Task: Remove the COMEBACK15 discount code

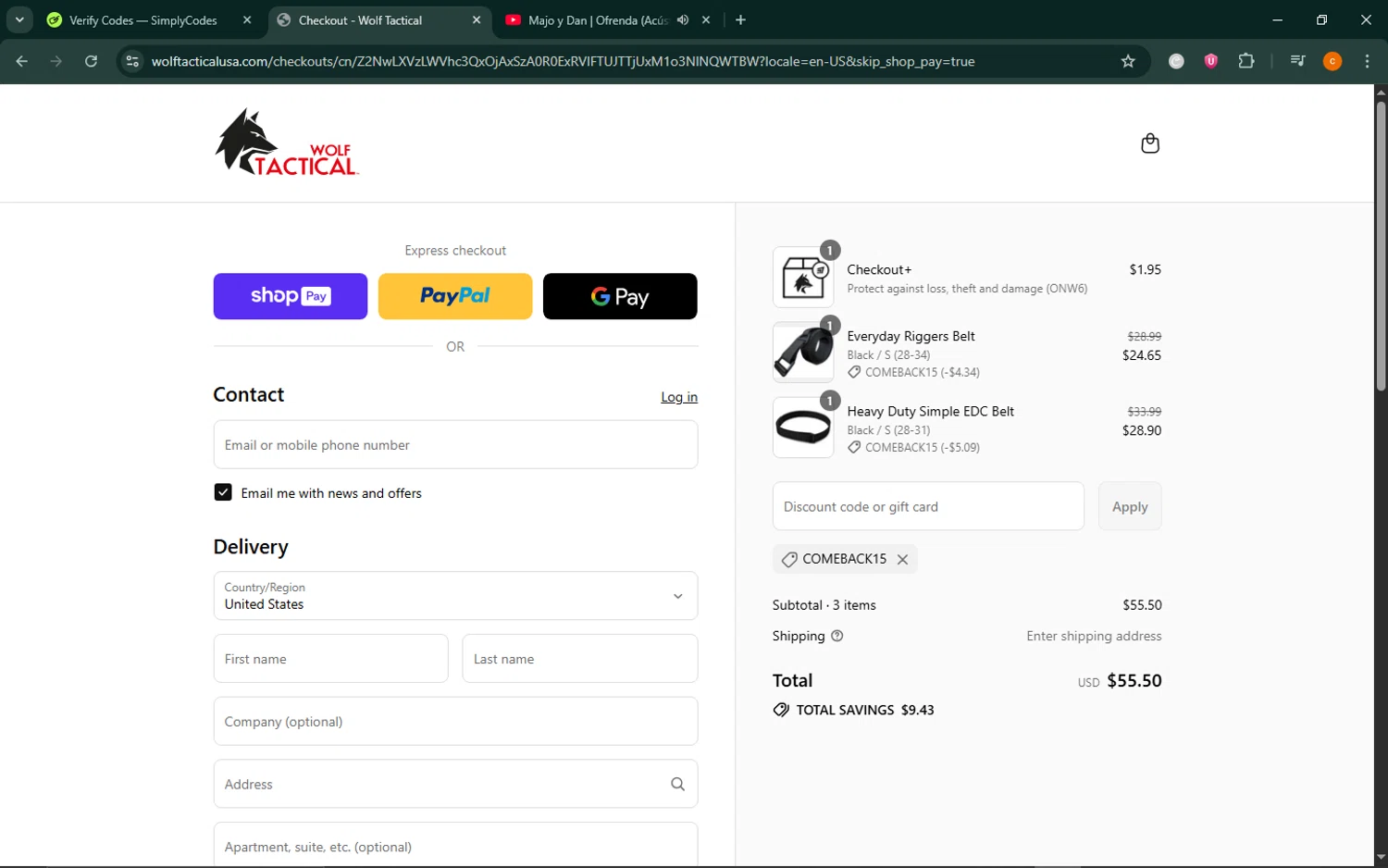Action: [x=902, y=559]
